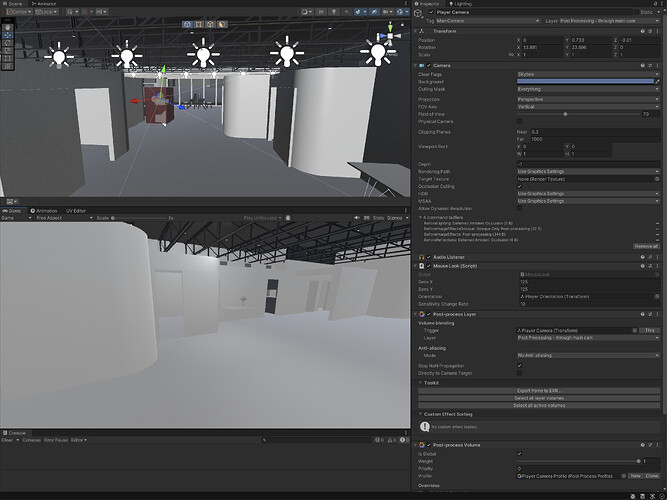This screenshot has height=500, width=667.
Task: Pick Background color with eyedropper
Action: coord(657,81)
